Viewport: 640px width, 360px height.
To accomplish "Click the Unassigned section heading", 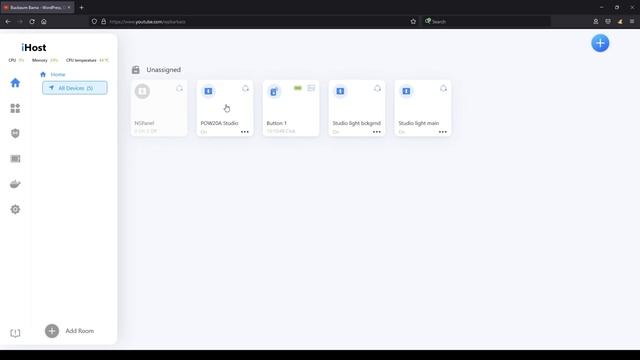I will pos(163,70).
